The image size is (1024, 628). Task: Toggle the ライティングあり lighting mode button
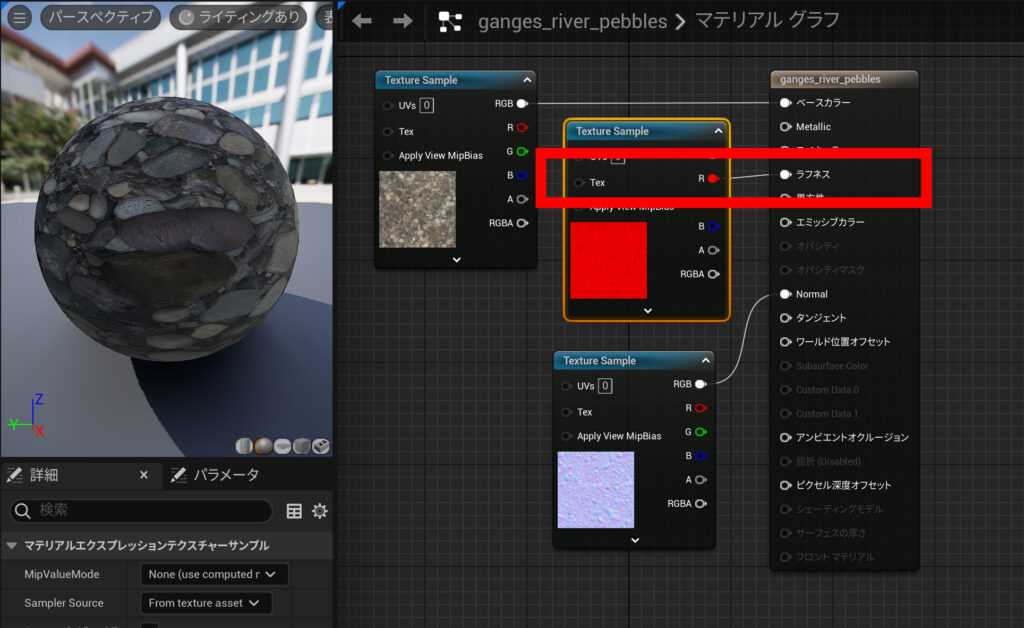(237, 17)
